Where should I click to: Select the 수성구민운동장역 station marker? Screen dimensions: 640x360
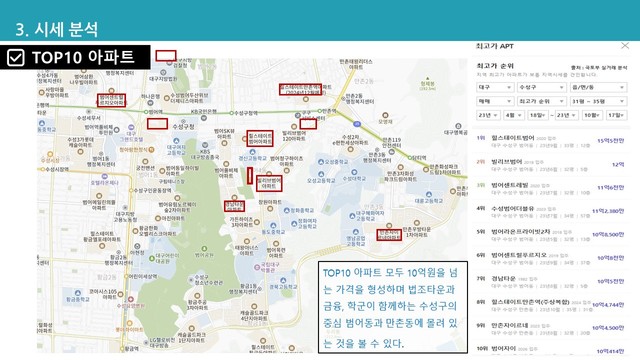(131, 191)
